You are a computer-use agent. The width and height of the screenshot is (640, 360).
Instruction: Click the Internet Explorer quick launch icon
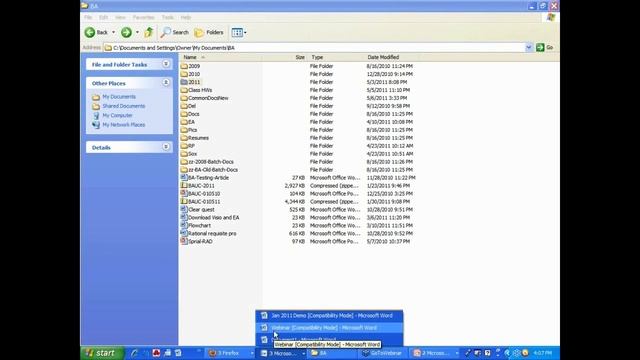pos(134,353)
